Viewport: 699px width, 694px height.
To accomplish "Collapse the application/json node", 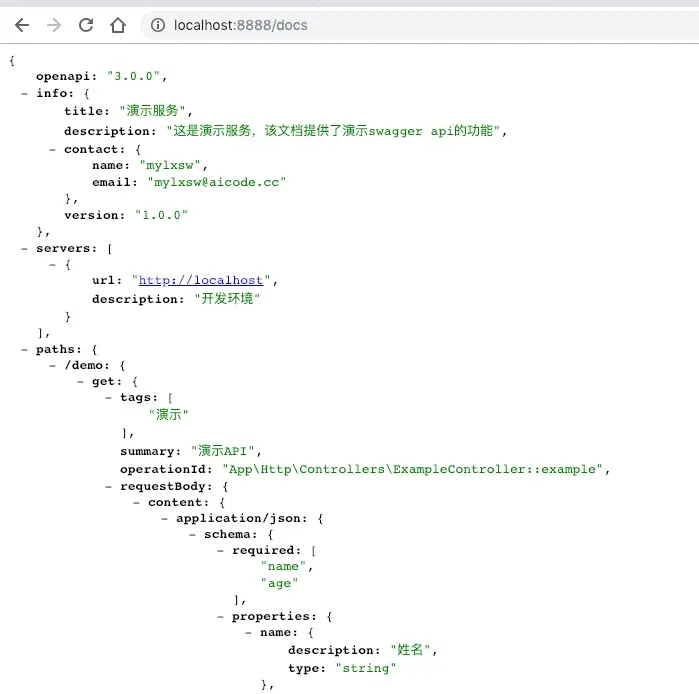I will 164,519.
